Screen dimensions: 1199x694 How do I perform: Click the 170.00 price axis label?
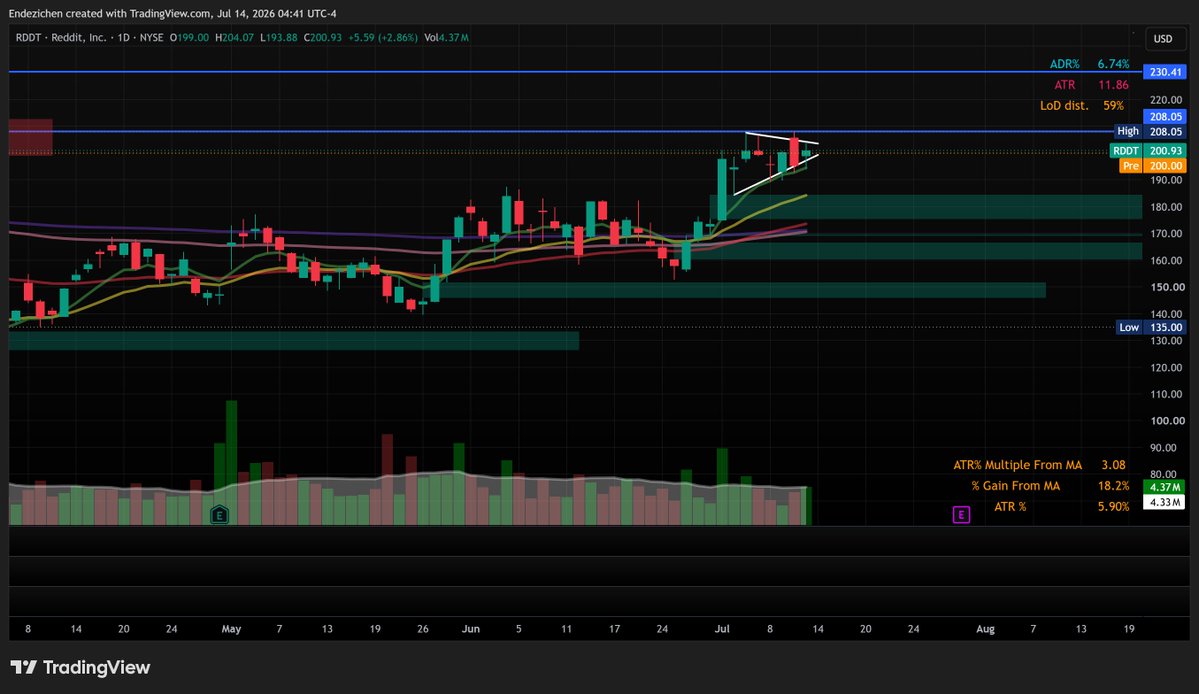point(1167,233)
